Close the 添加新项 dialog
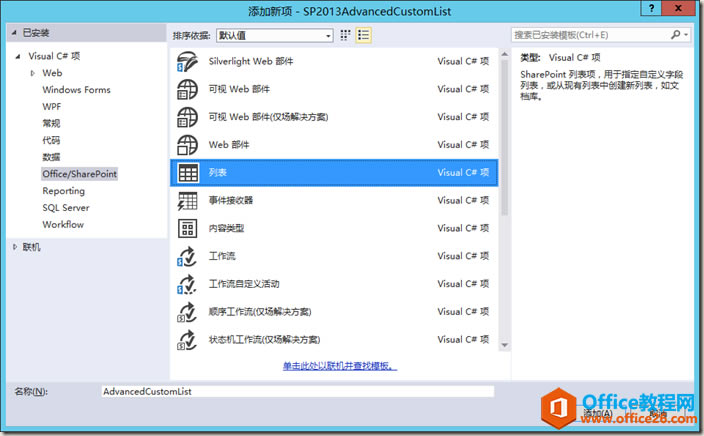Viewport: 704px width, 436px height. click(x=679, y=8)
